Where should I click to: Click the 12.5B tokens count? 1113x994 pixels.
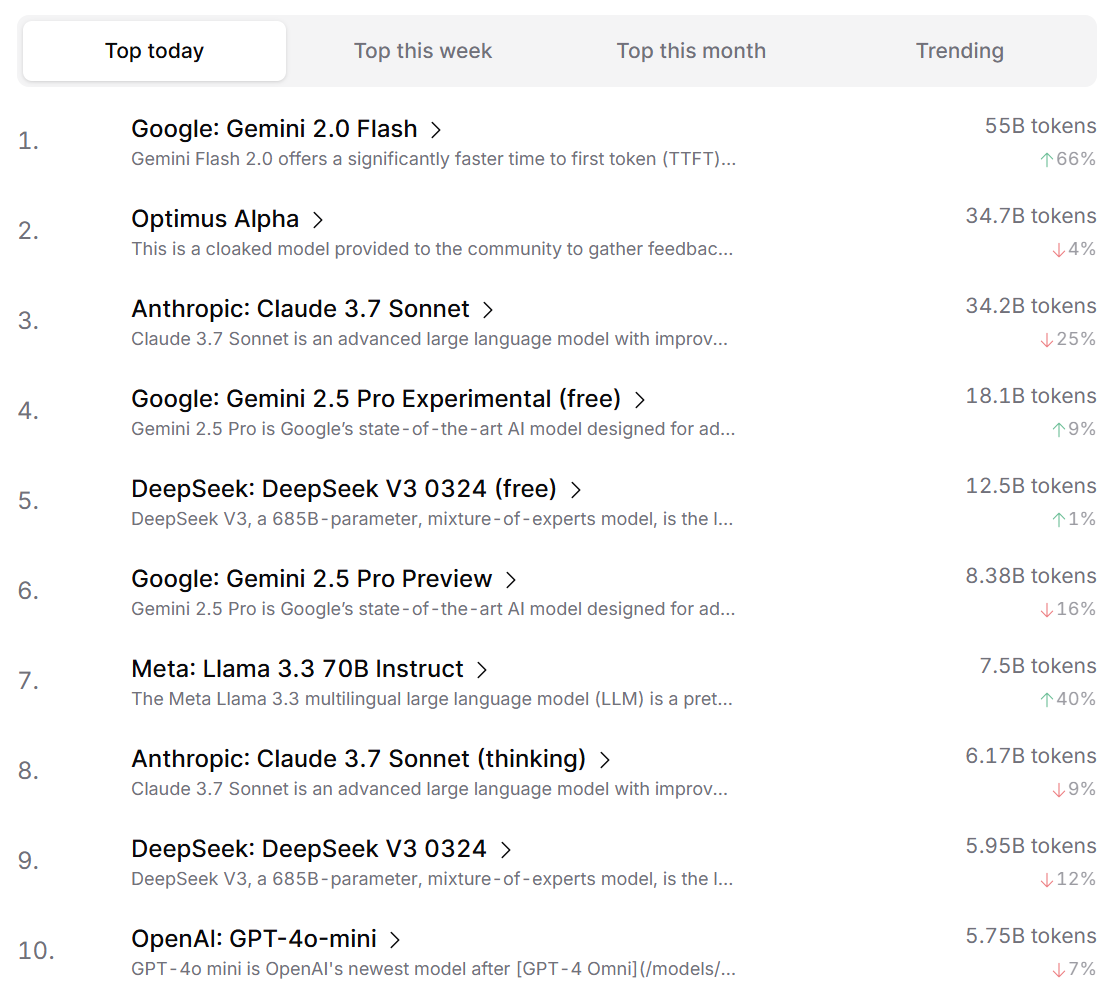click(1031, 486)
